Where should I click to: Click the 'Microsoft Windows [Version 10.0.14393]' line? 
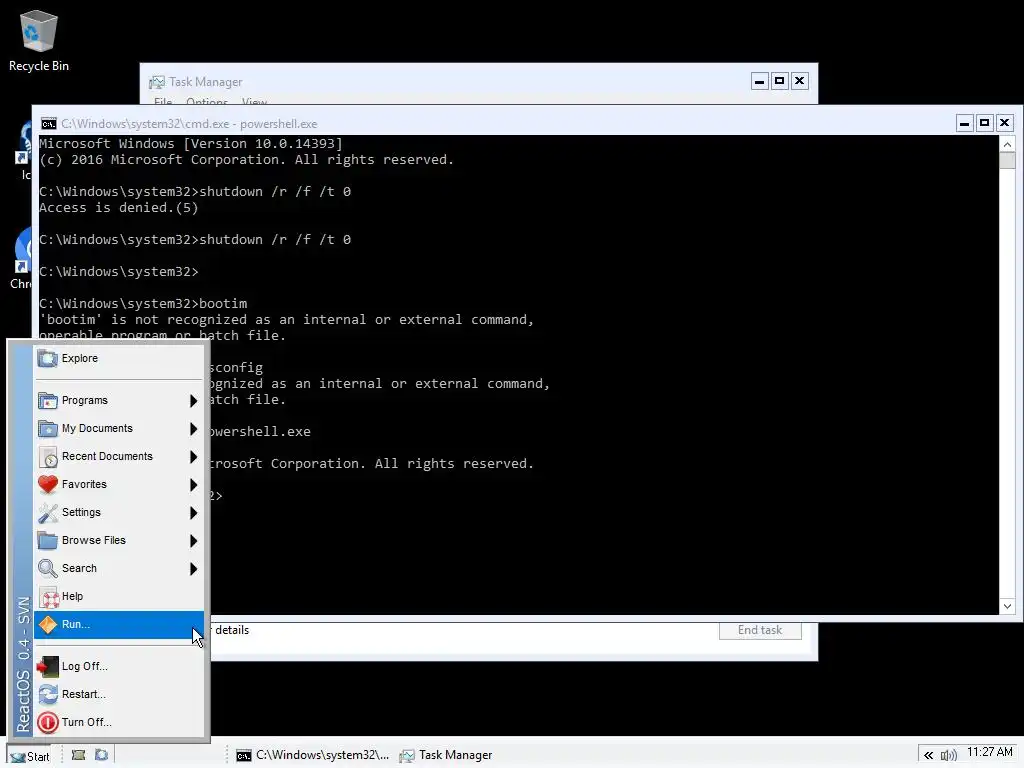point(191,144)
